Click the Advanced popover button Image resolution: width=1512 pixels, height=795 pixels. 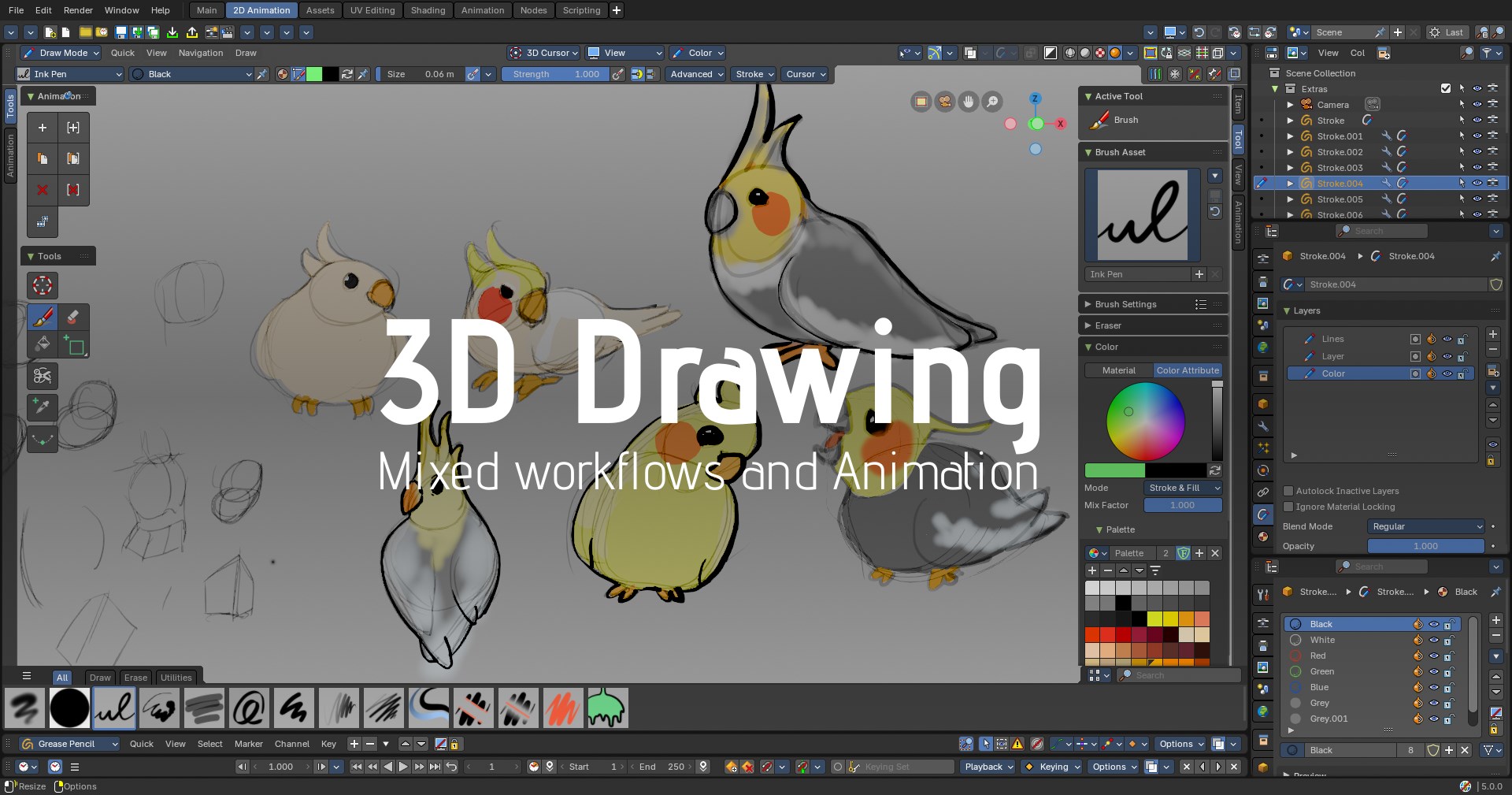(696, 74)
